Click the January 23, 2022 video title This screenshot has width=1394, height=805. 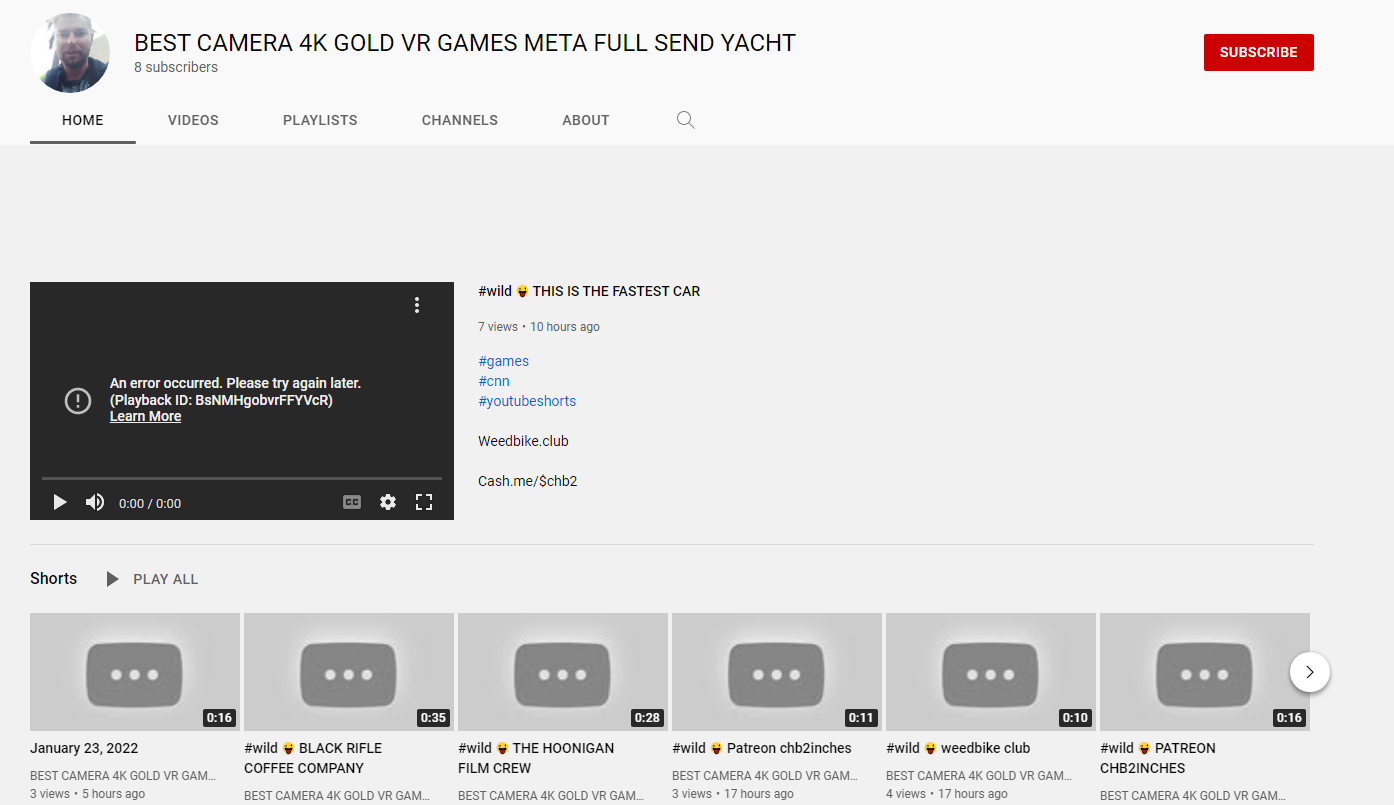tap(84, 748)
